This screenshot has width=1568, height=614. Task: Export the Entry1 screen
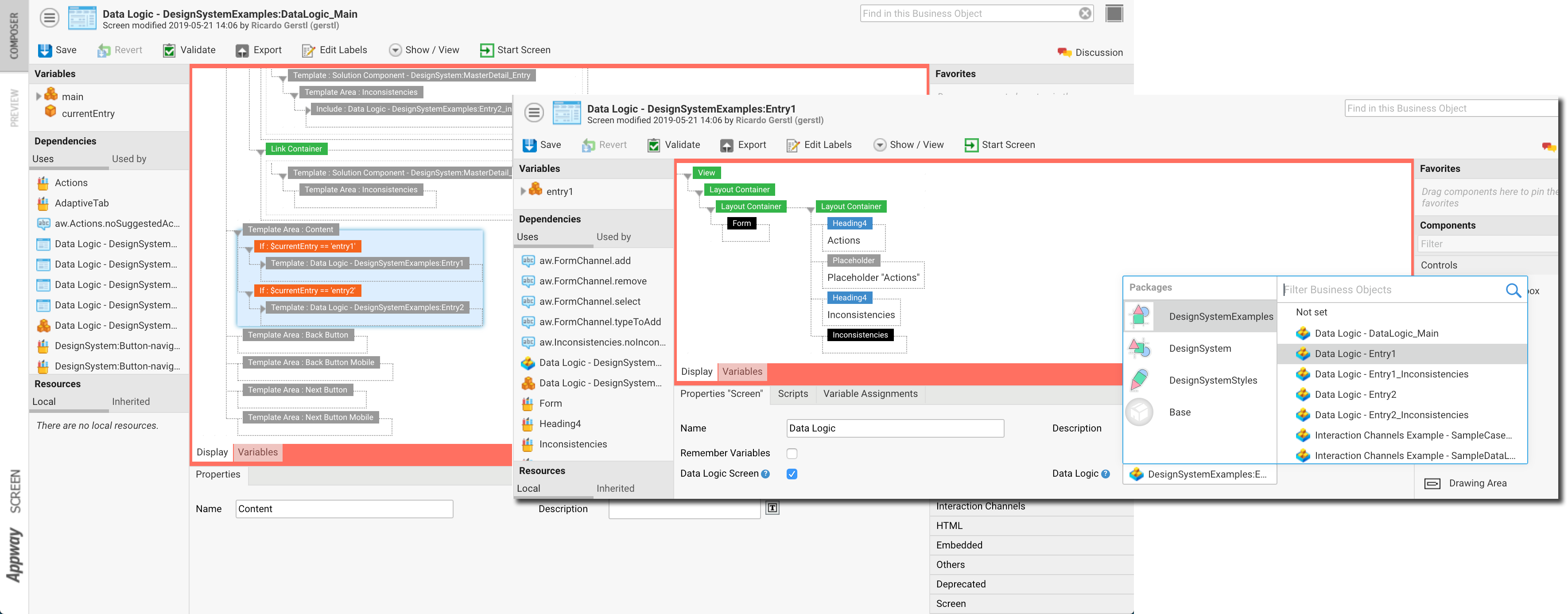[x=744, y=145]
